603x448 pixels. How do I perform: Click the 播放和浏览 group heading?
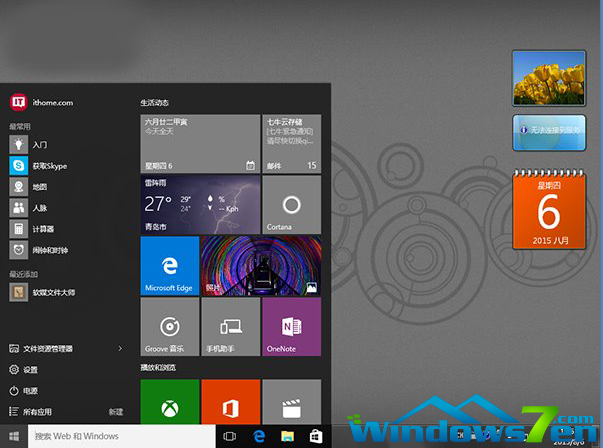(x=158, y=368)
